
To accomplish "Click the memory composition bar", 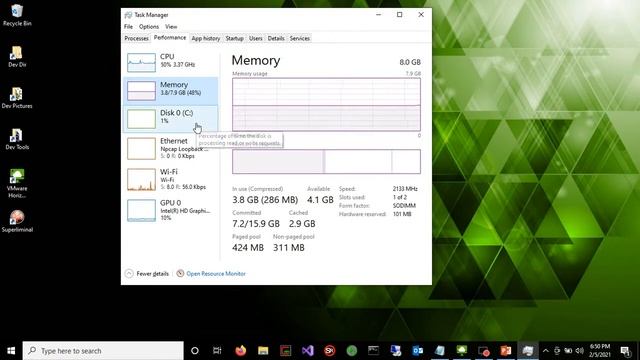I will click(326, 161).
